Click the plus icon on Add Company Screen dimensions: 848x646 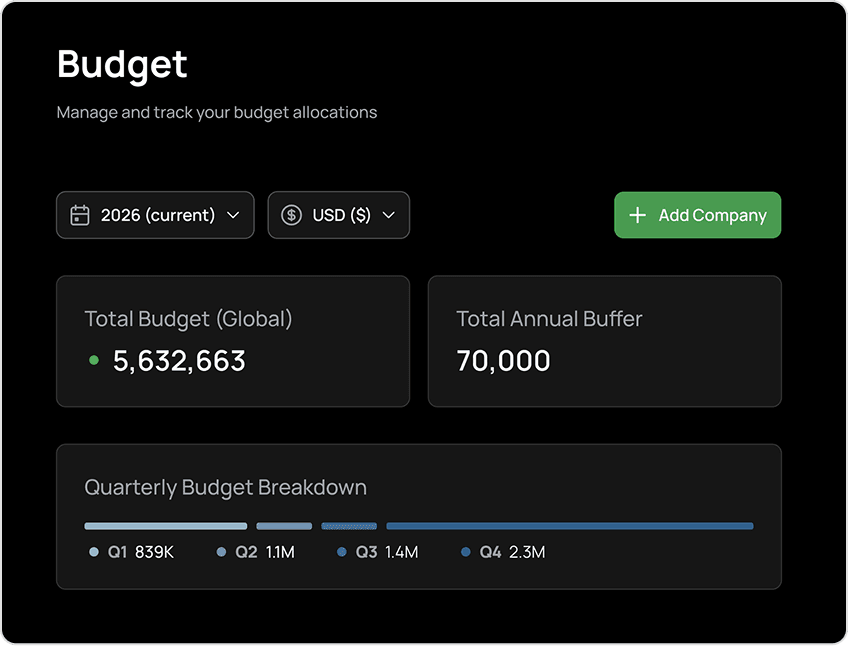(638, 214)
